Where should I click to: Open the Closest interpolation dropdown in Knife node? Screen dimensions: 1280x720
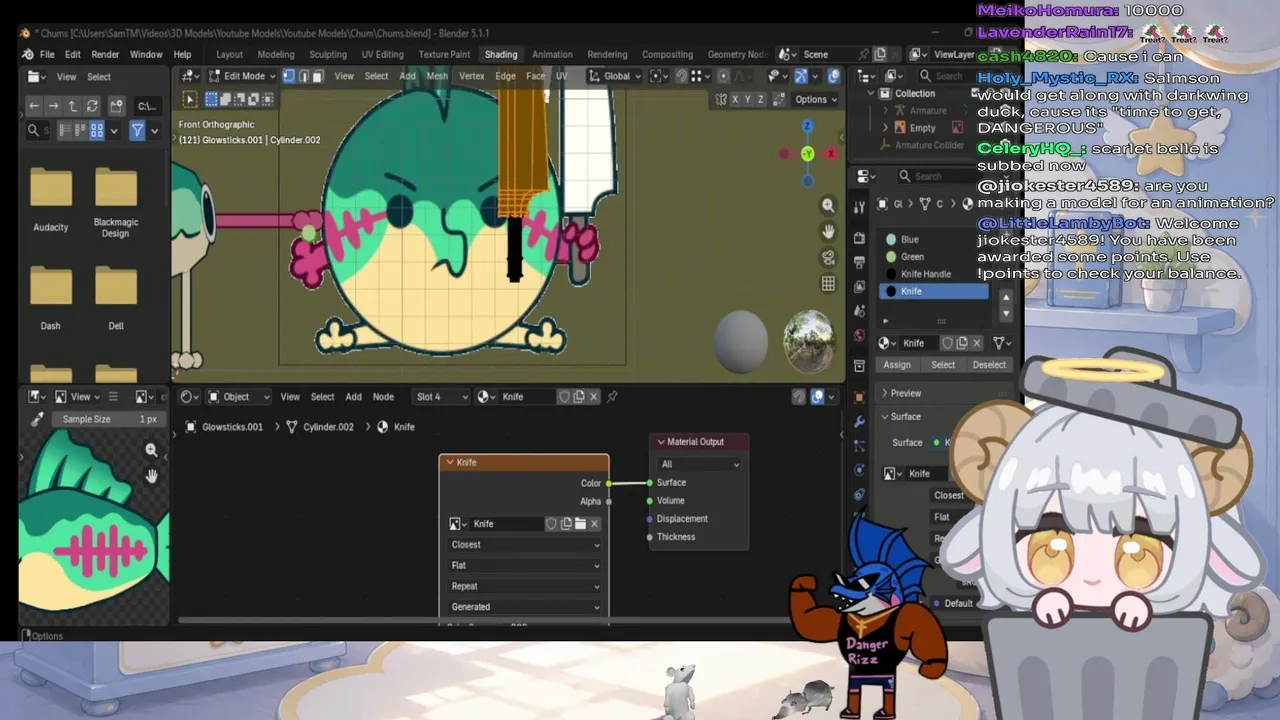(525, 545)
